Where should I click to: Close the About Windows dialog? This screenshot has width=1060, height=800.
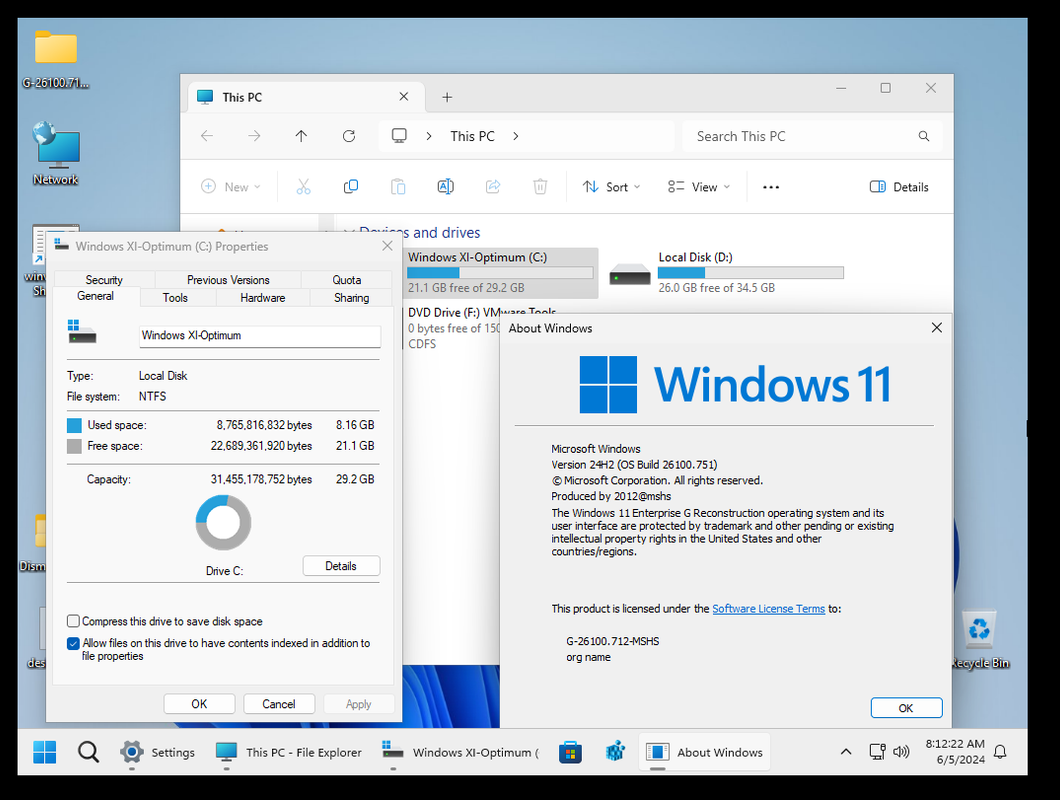(x=936, y=328)
